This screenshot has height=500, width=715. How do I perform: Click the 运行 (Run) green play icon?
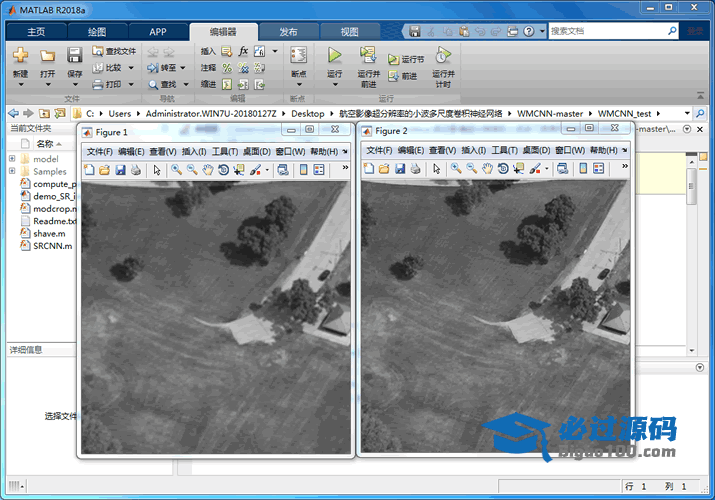point(334,56)
